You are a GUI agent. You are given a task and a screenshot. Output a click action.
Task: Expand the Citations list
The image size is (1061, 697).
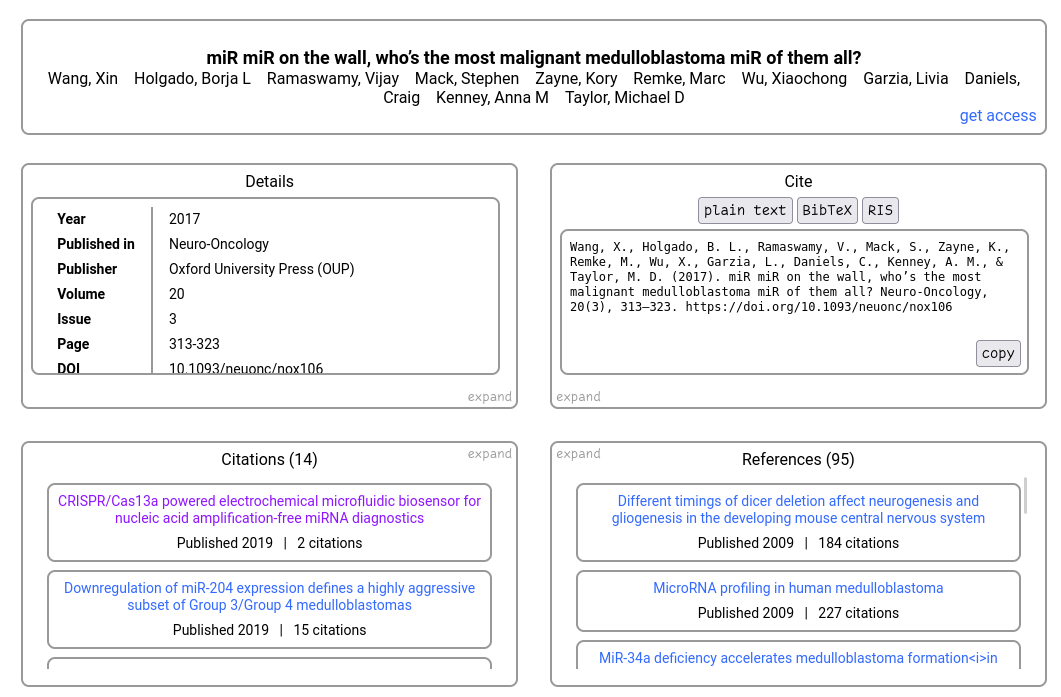(489, 453)
